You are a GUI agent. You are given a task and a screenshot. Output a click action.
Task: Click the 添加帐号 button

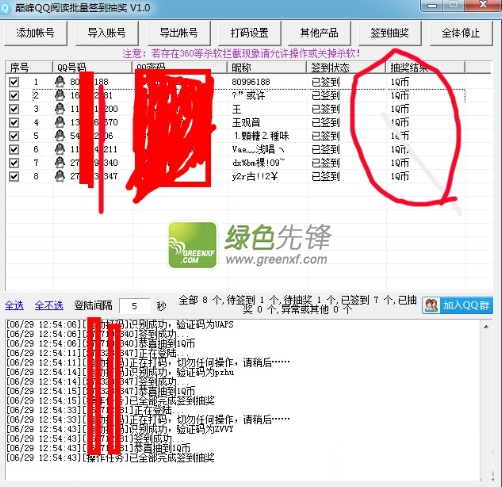point(36,33)
